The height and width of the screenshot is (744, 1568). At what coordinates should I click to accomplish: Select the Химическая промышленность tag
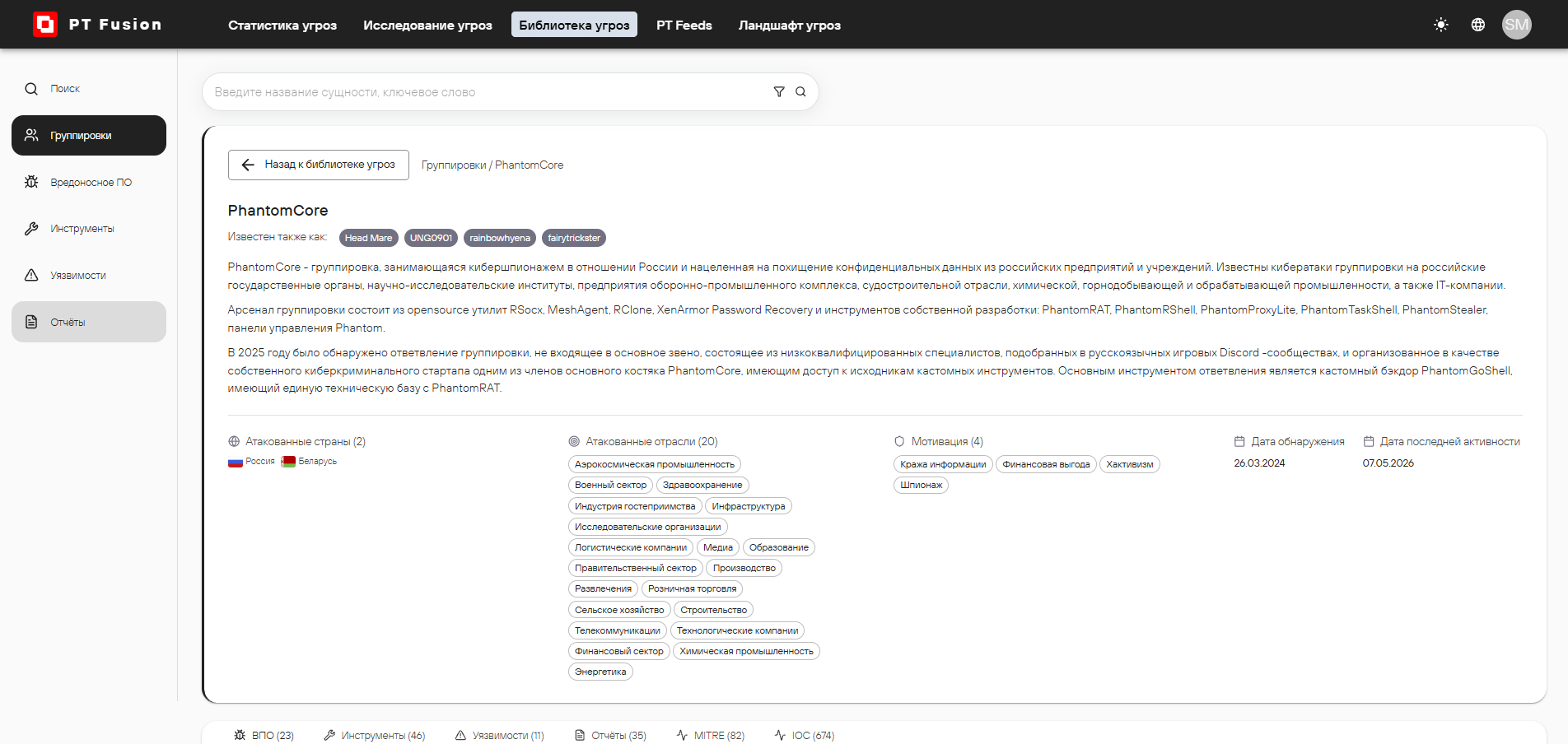pos(747,651)
